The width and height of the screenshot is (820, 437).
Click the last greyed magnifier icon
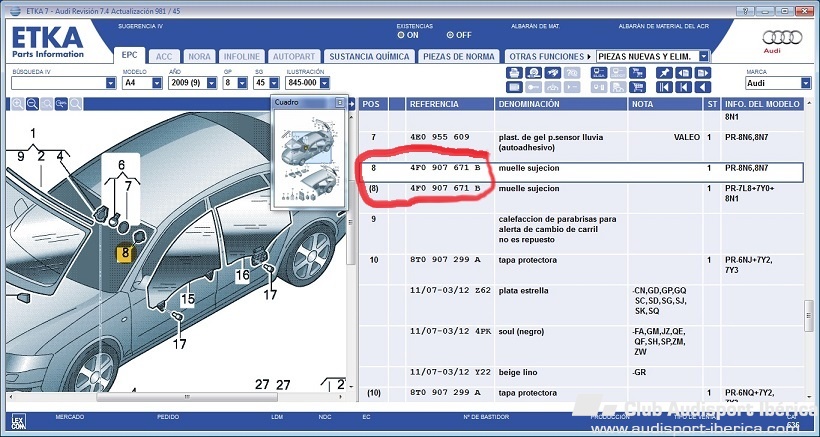tap(76, 104)
